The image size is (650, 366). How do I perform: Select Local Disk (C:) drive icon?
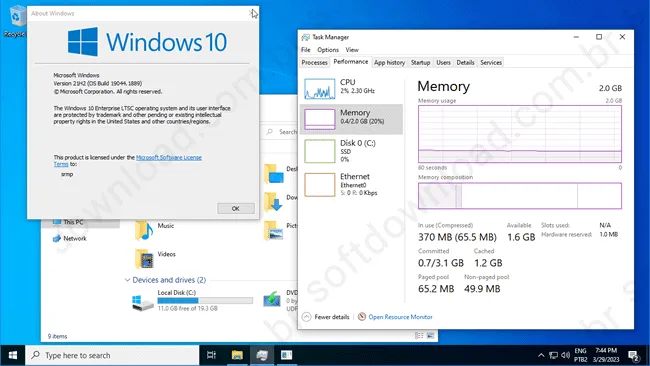pos(143,303)
